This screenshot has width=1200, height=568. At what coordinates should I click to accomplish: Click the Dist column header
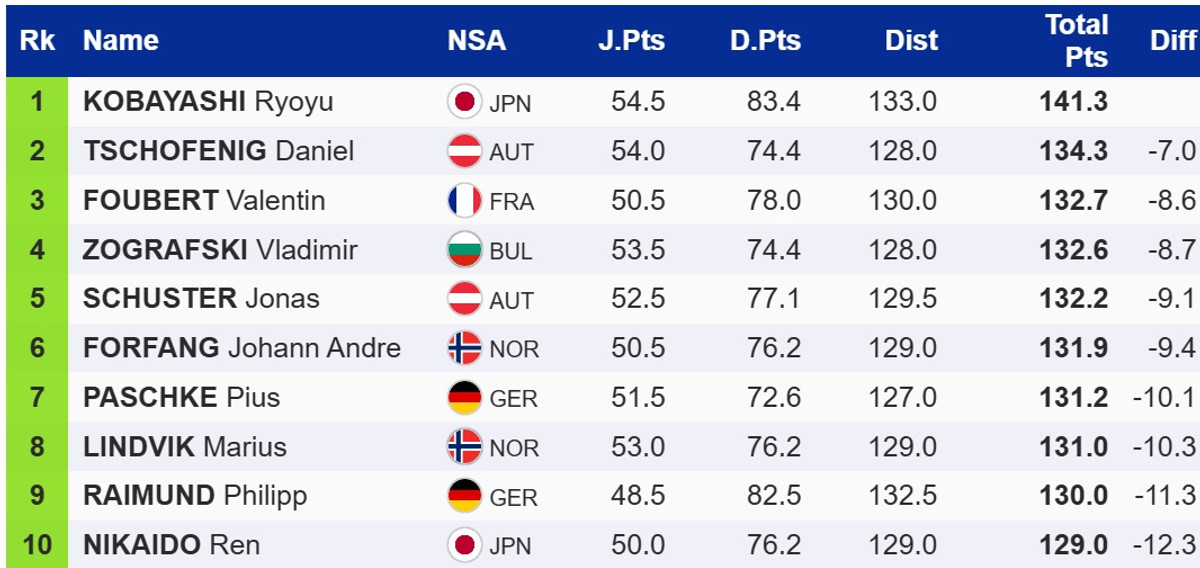click(911, 41)
